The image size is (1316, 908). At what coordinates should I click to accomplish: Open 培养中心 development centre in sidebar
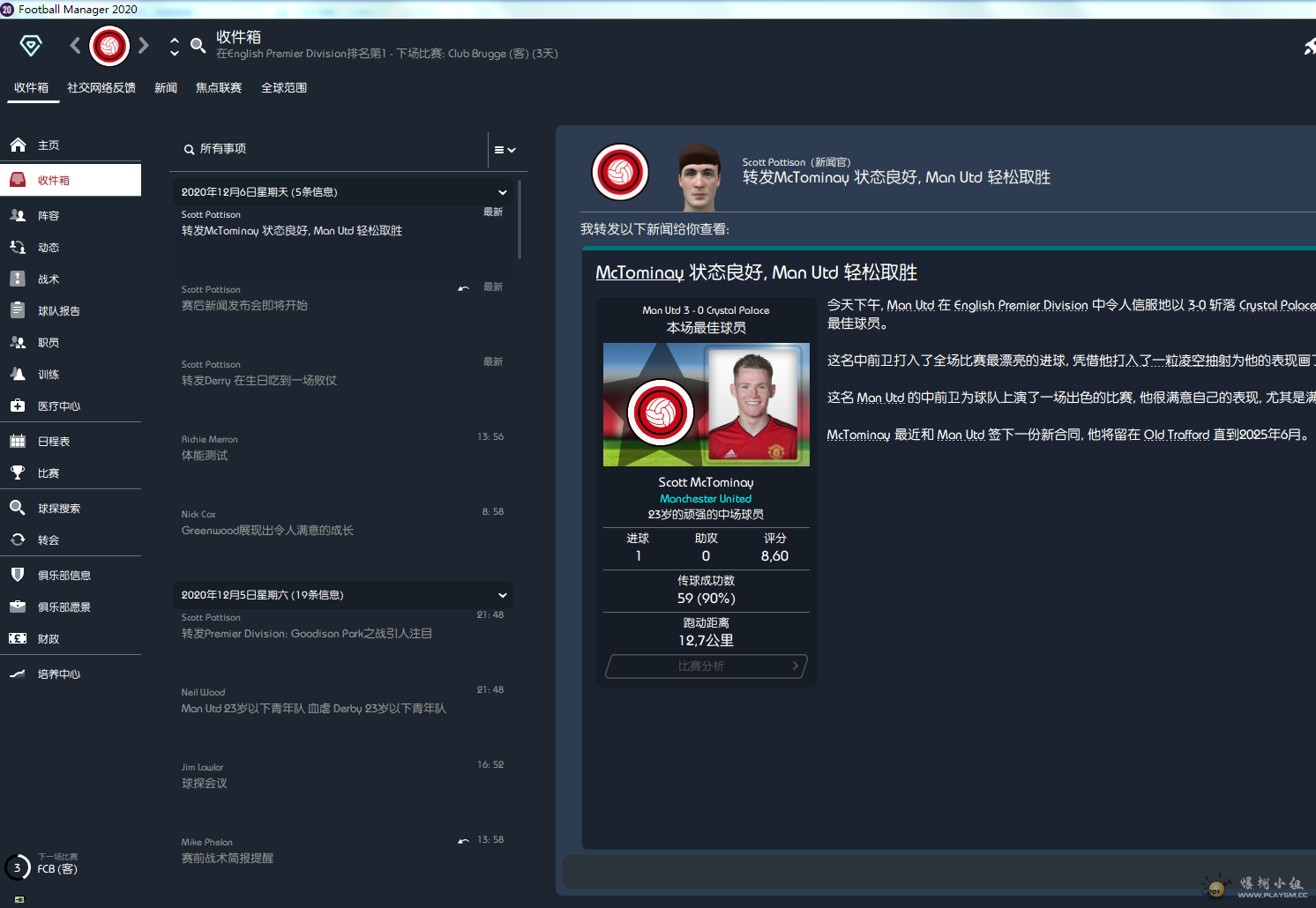71,674
